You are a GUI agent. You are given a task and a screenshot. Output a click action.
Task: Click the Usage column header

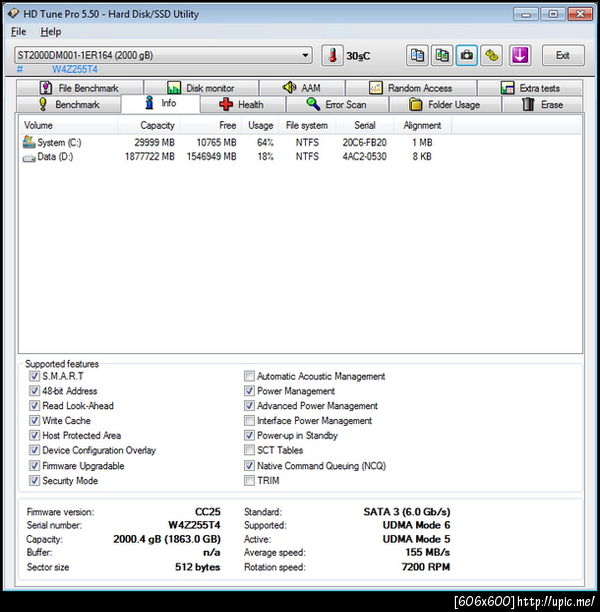pos(260,125)
